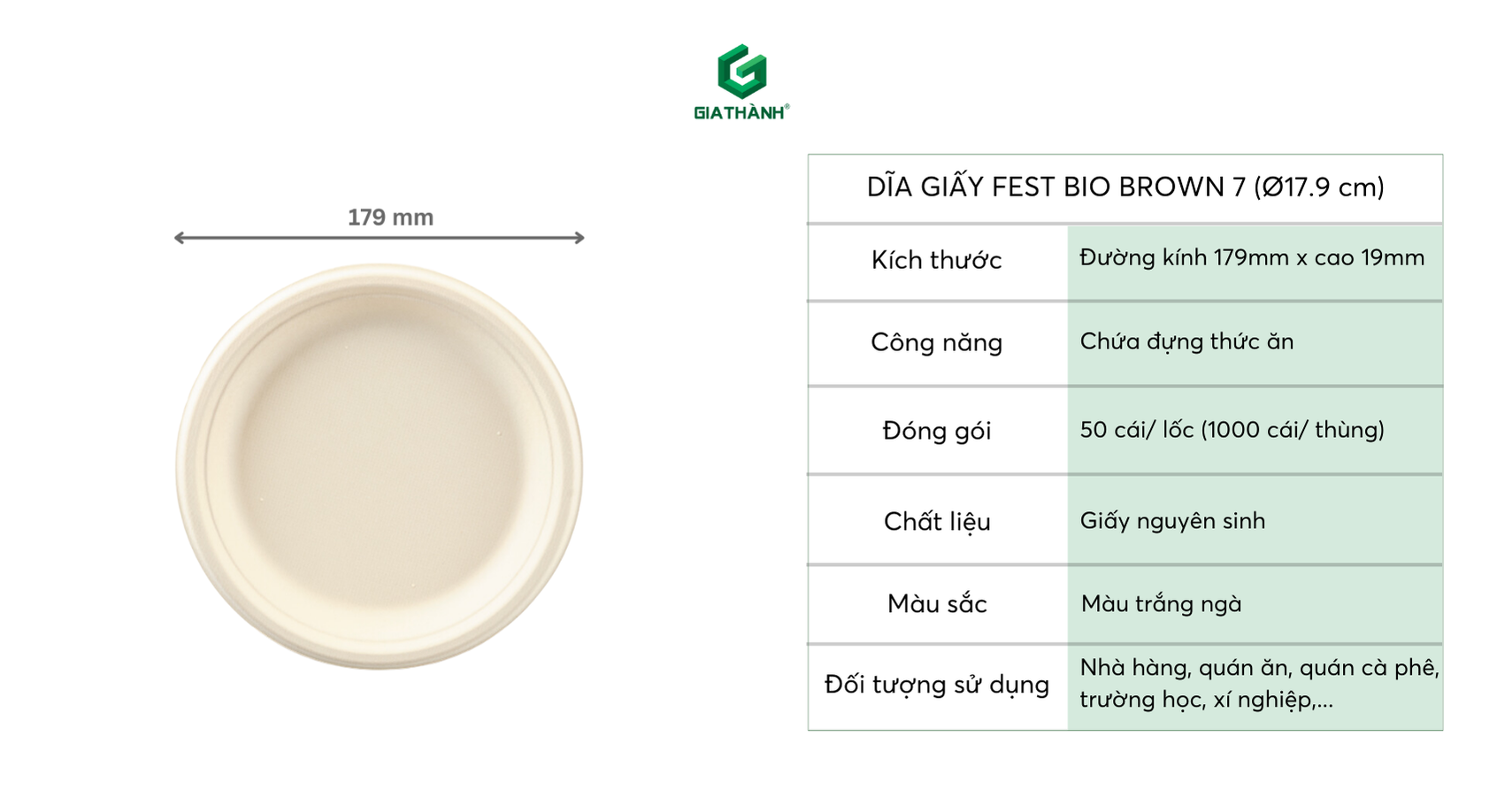Select the Màu sắc row label
Screen dimensions: 1512x812
pos(936,604)
